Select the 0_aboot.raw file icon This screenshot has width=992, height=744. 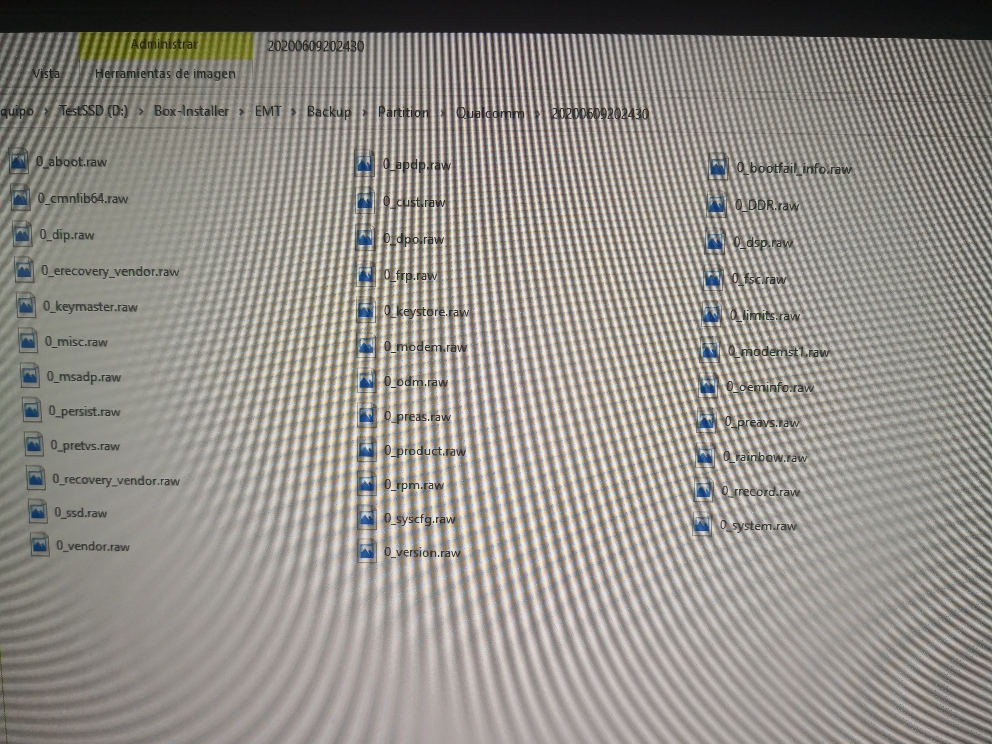18,161
